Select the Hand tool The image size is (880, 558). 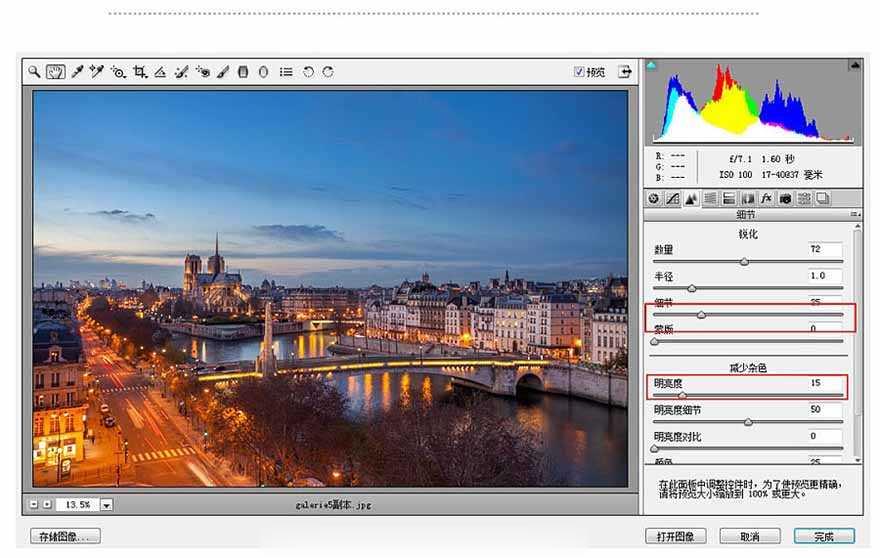pos(55,72)
